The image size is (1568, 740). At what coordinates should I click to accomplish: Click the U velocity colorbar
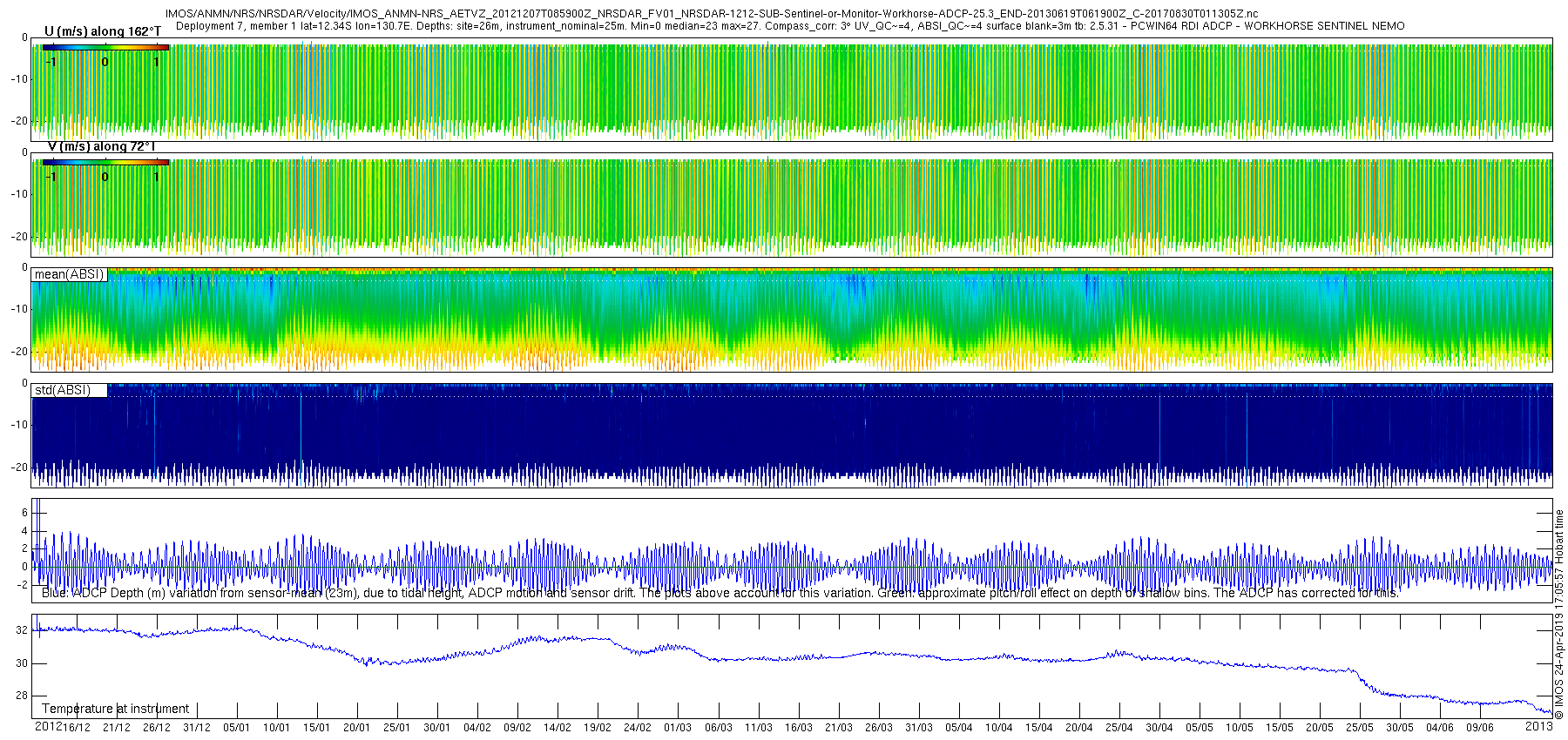[x=105, y=48]
